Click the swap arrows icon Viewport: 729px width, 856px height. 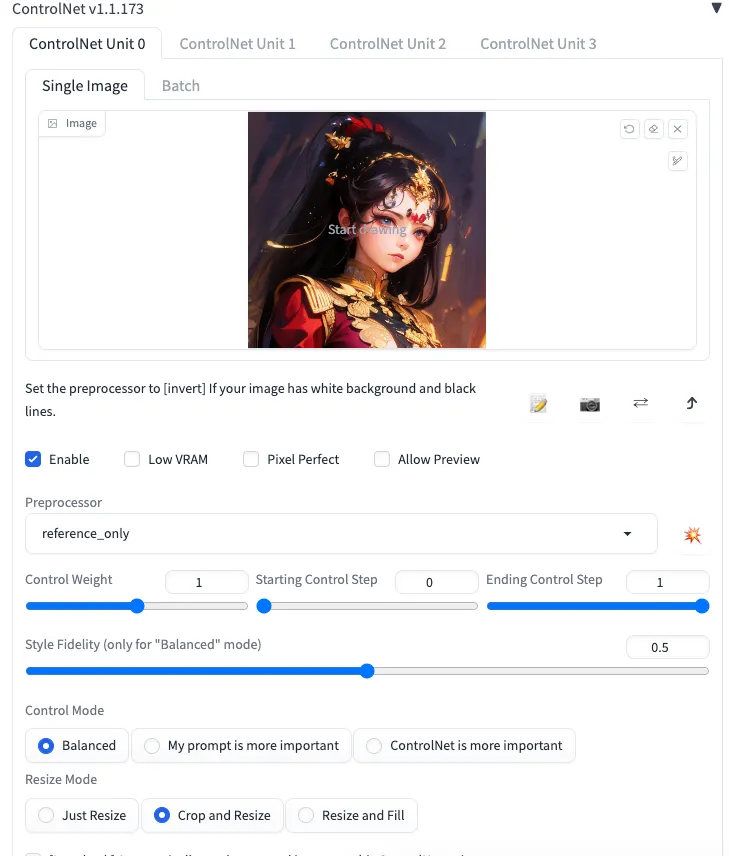[x=641, y=403]
